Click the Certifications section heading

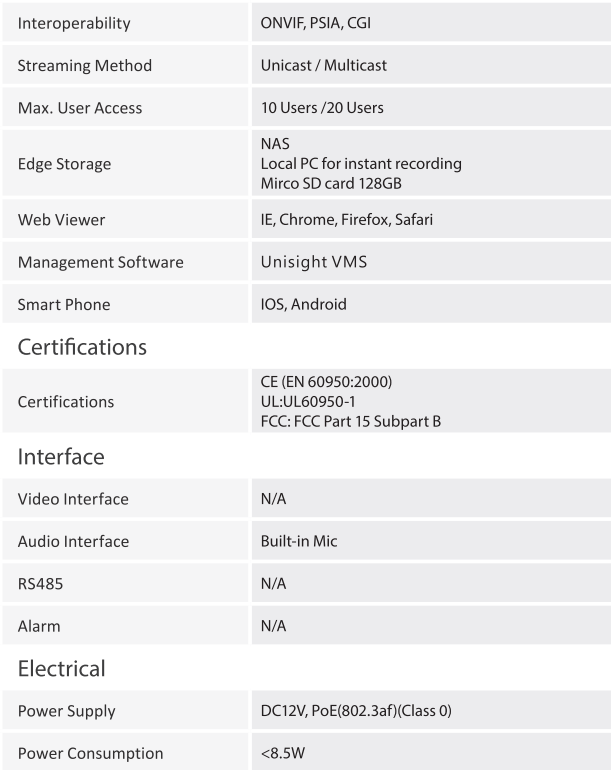pyautogui.click(x=82, y=347)
